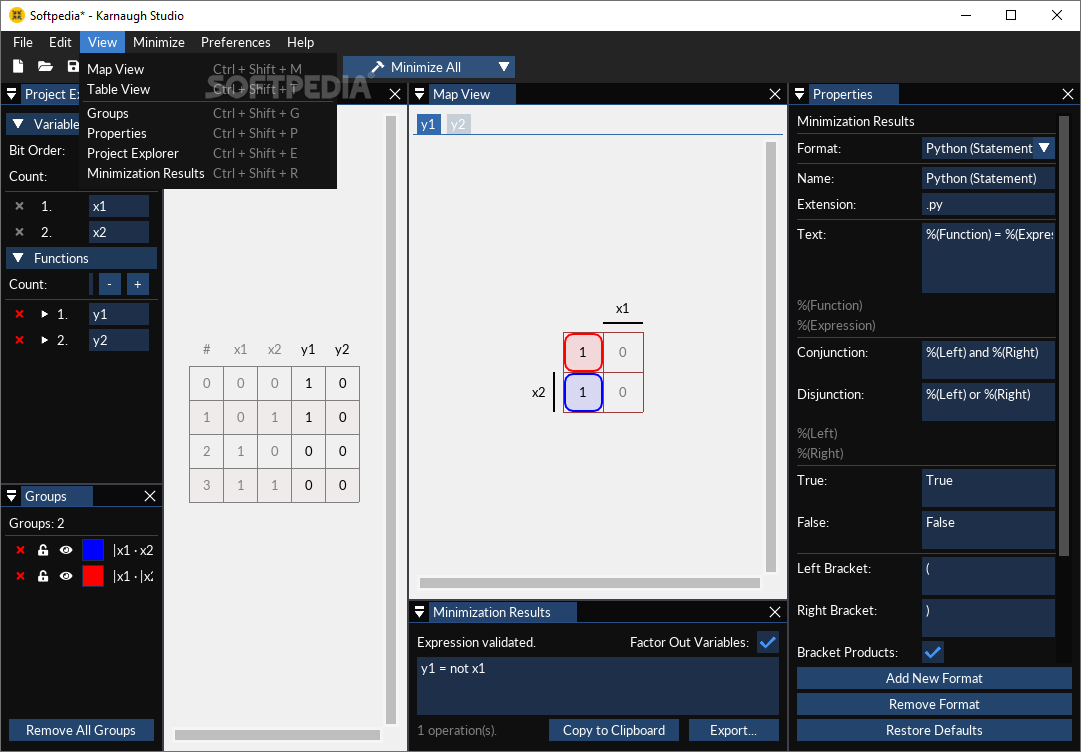Choose Minimization Results in View menu
Viewport: 1081px width, 752px height.
[208, 174]
